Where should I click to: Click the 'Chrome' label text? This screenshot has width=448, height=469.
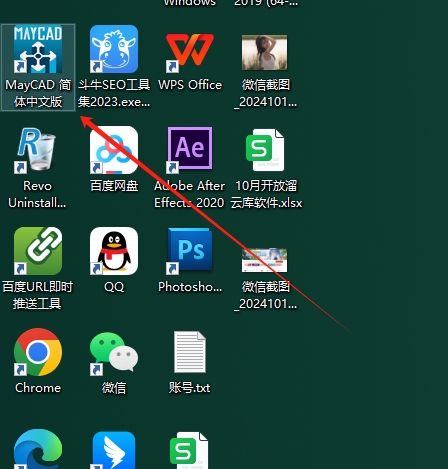pos(38,388)
